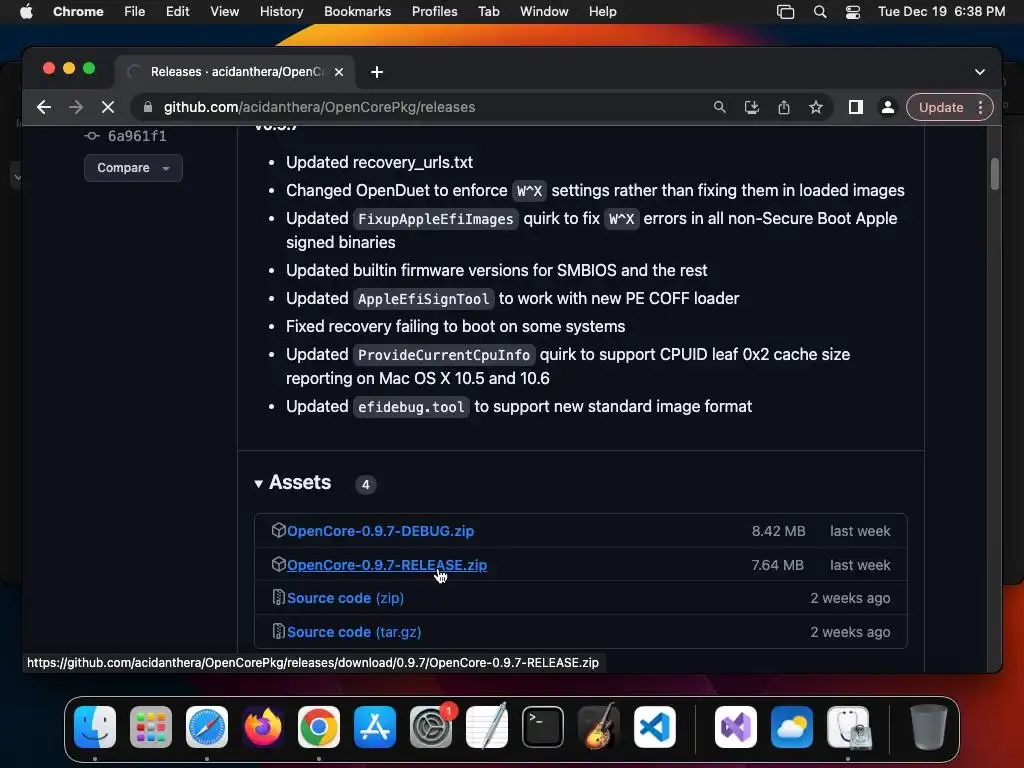This screenshot has width=1024, height=768.
Task: Click the forward navigation arrow
Action: click(76, 107)
